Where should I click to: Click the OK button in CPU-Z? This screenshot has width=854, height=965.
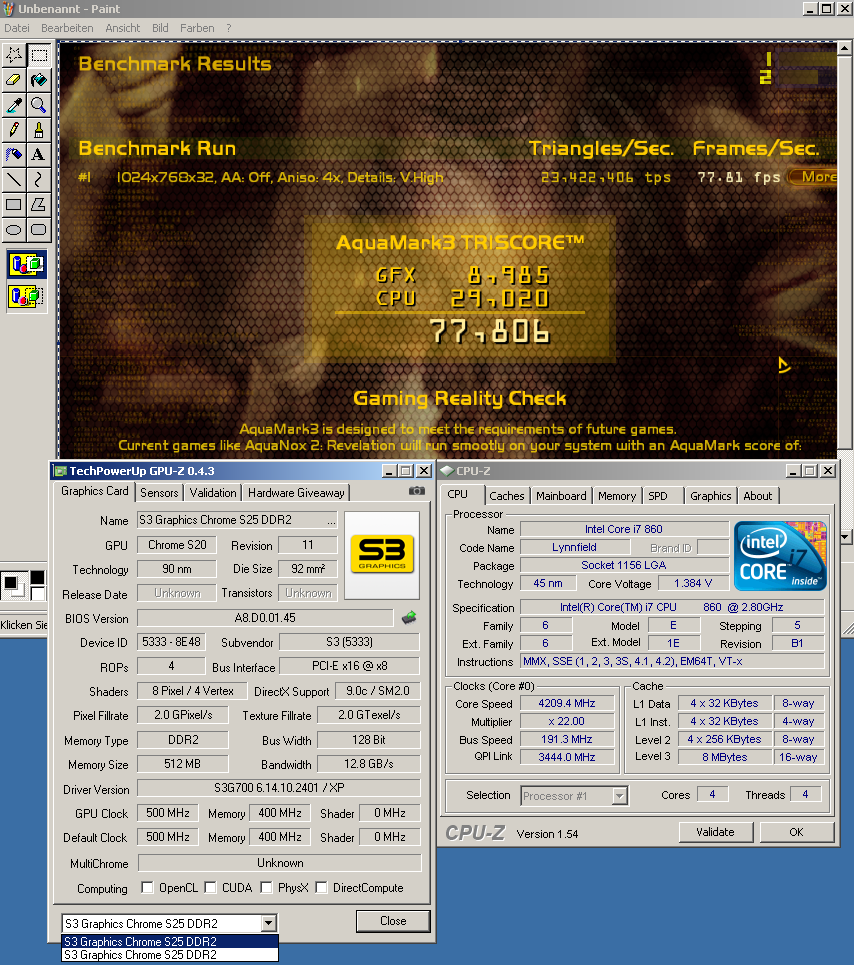pos(796,832)
